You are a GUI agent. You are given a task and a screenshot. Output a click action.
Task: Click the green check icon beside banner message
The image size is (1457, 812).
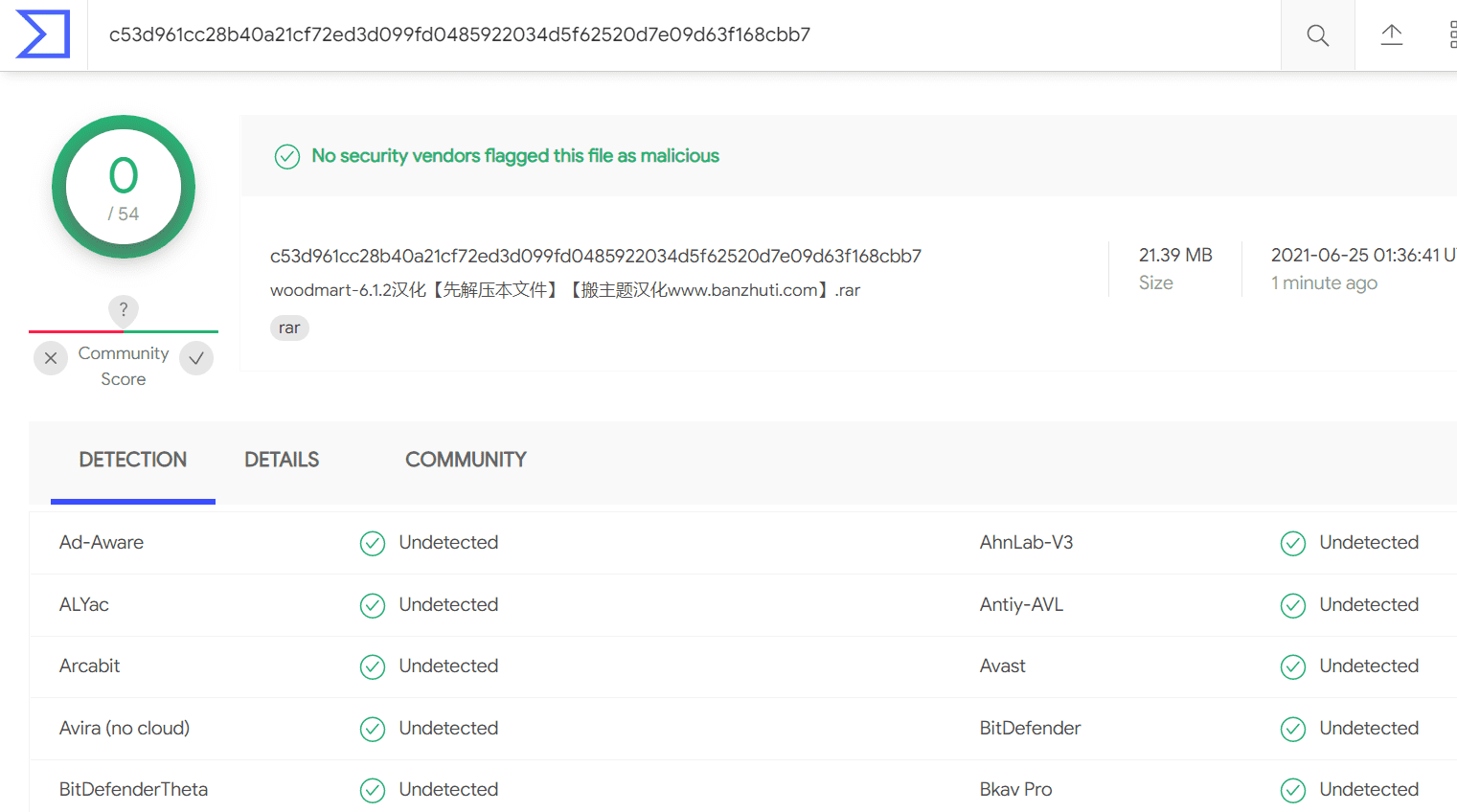(287, 156)
